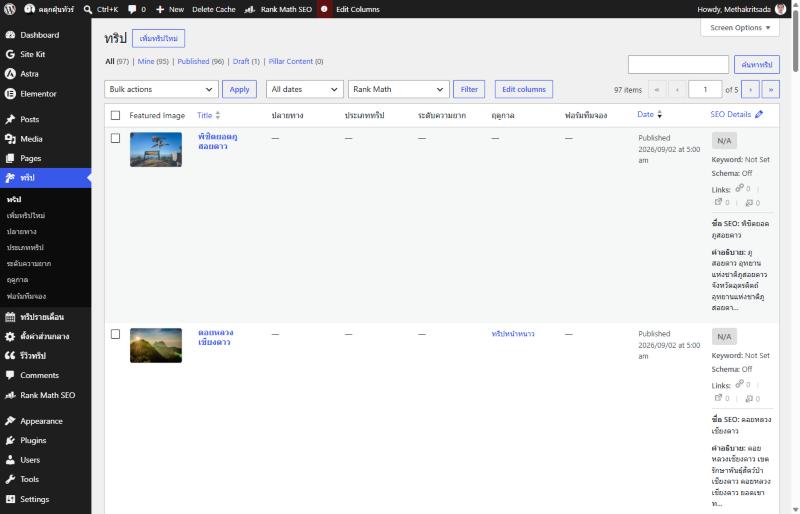Viewport: 800px width, 514px height.
Task: Expand Screen Options panel
Action: click(x=740, y=28)
